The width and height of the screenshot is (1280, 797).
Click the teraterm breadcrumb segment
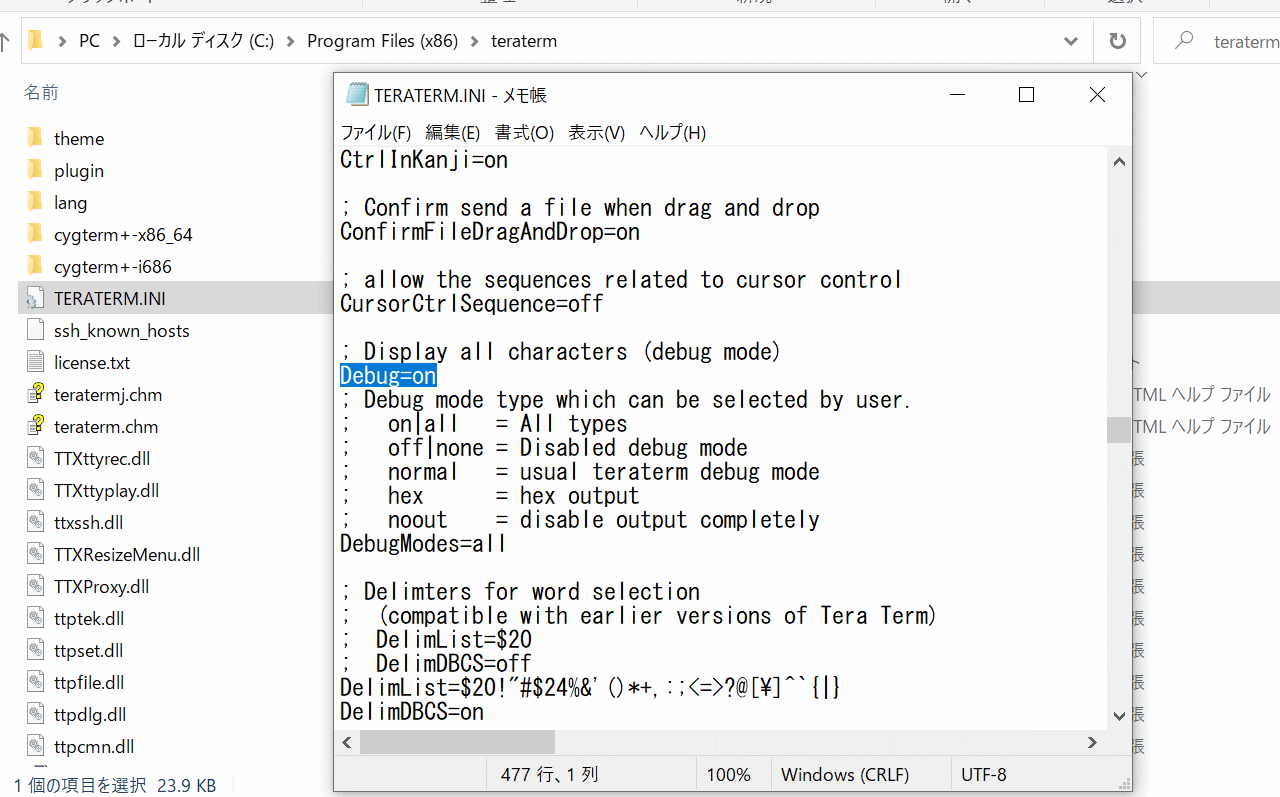click(524, 41)
